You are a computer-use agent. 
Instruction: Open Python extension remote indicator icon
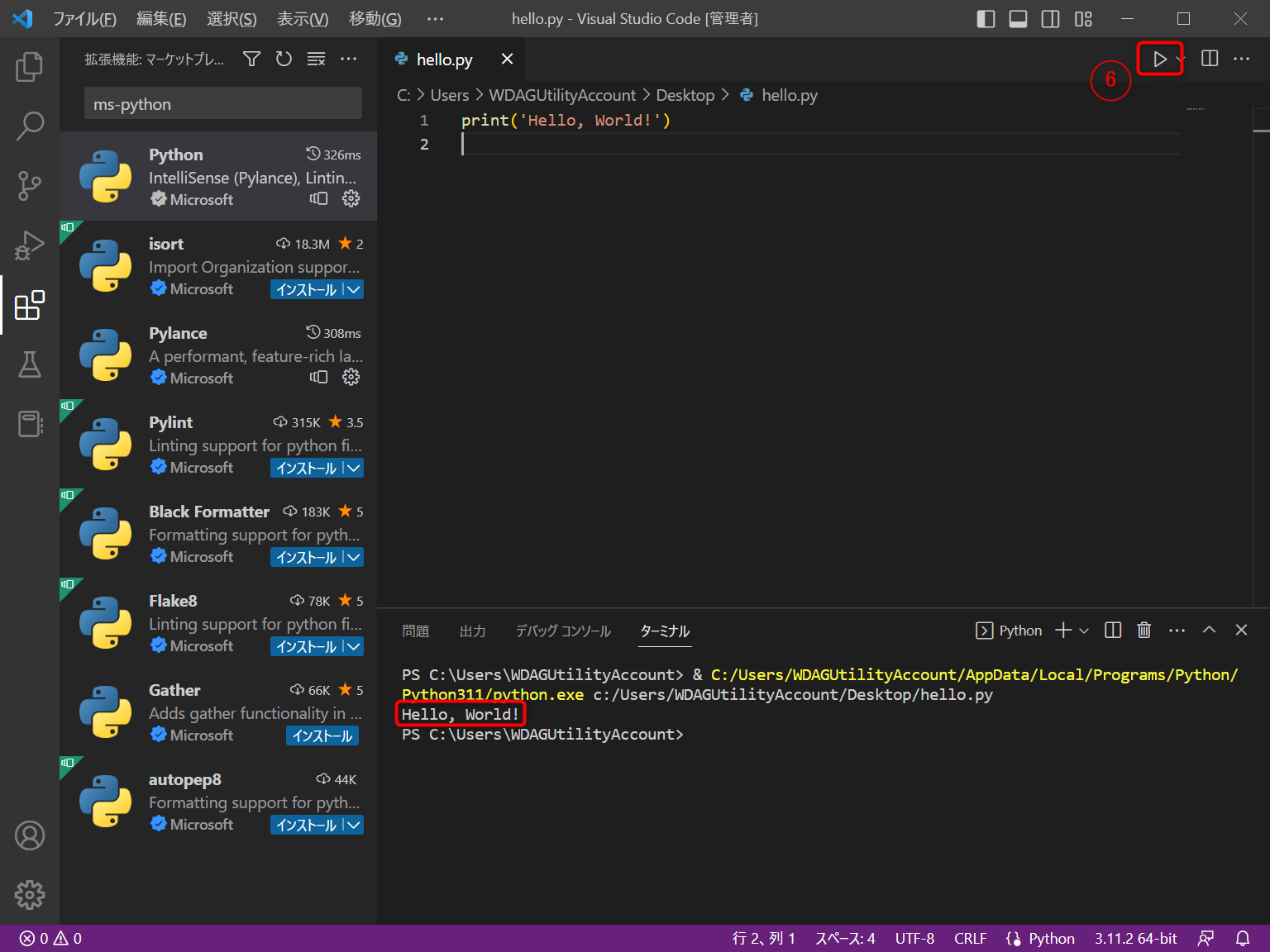click(319, 198)
